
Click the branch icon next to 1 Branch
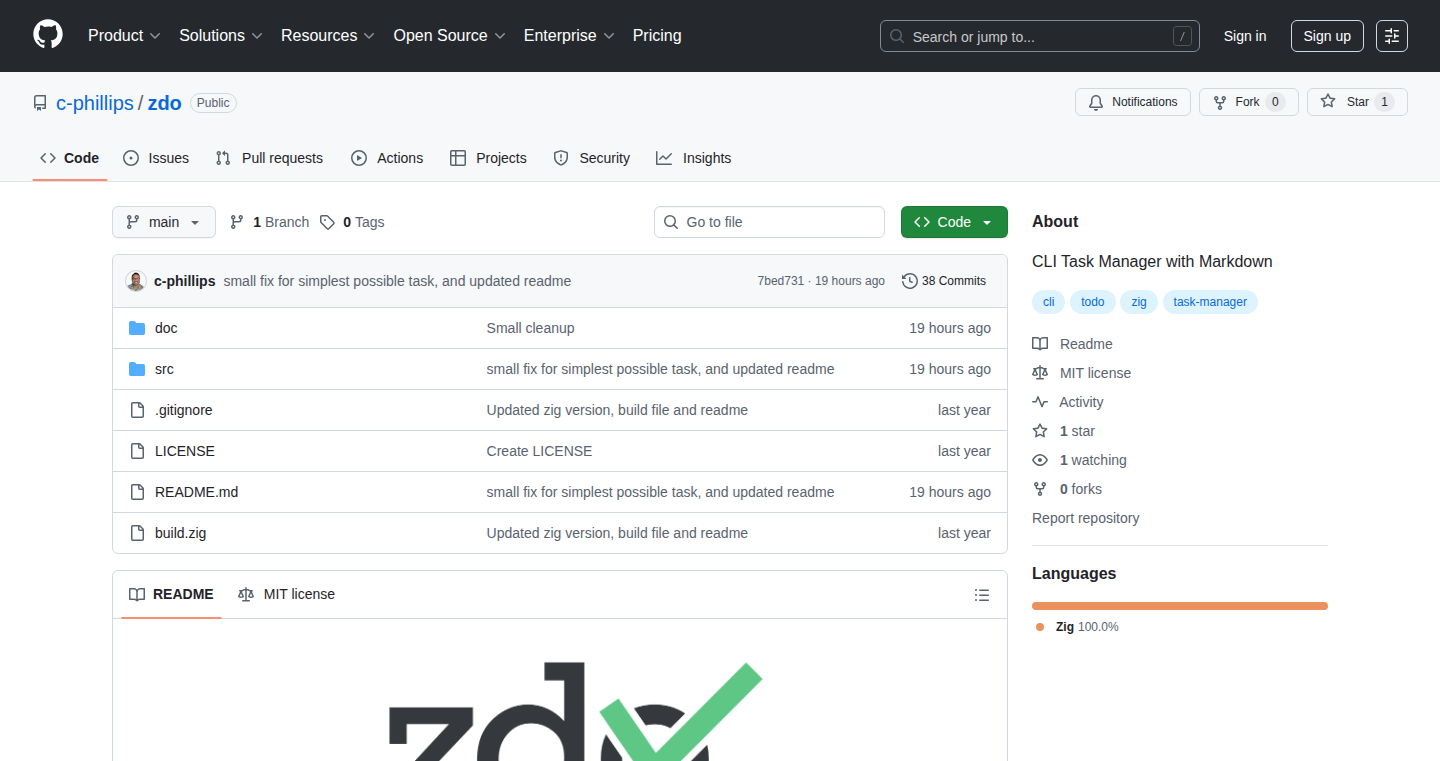[237, 222]
